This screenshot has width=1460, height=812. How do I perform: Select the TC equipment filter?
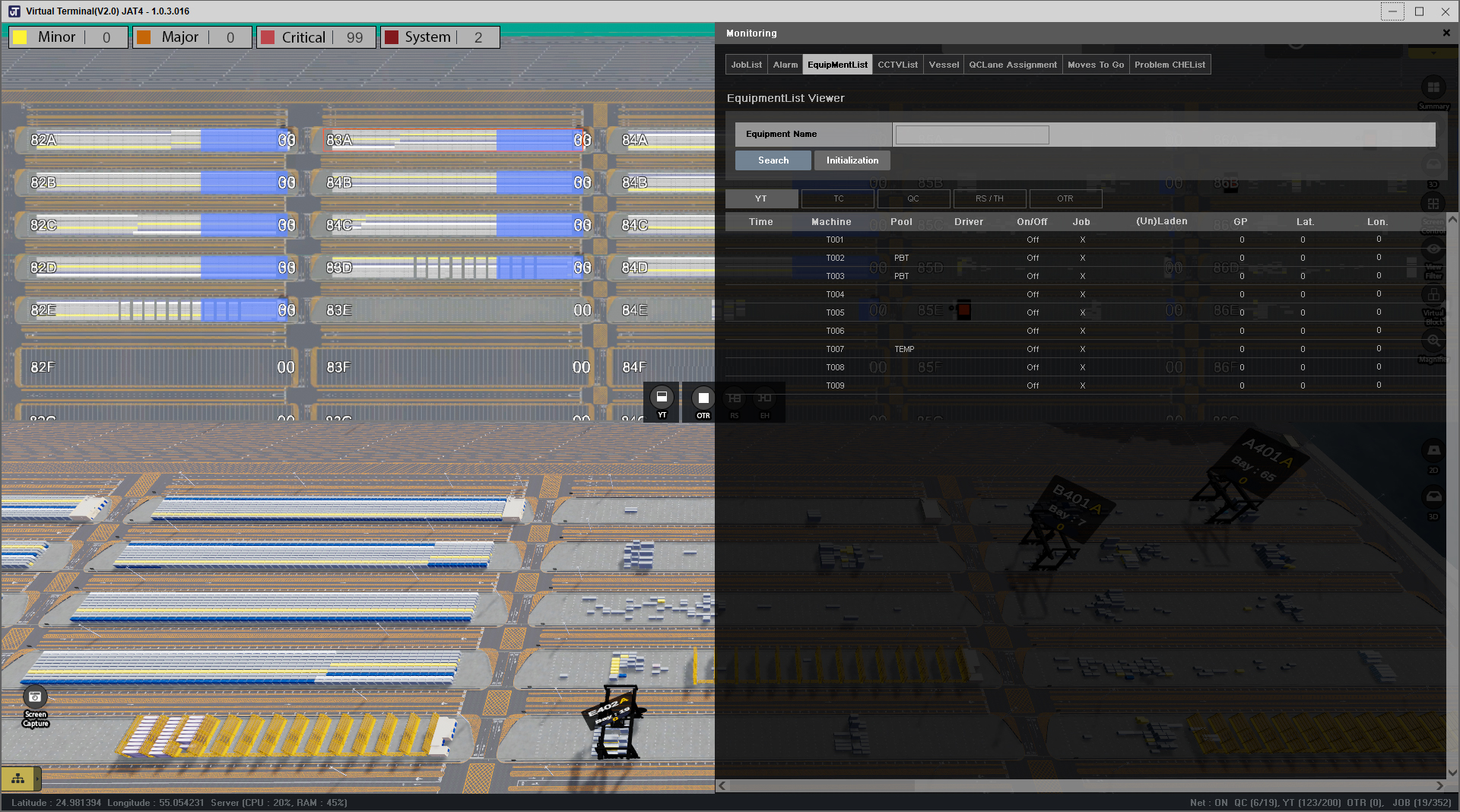click(x=838, y=199)
